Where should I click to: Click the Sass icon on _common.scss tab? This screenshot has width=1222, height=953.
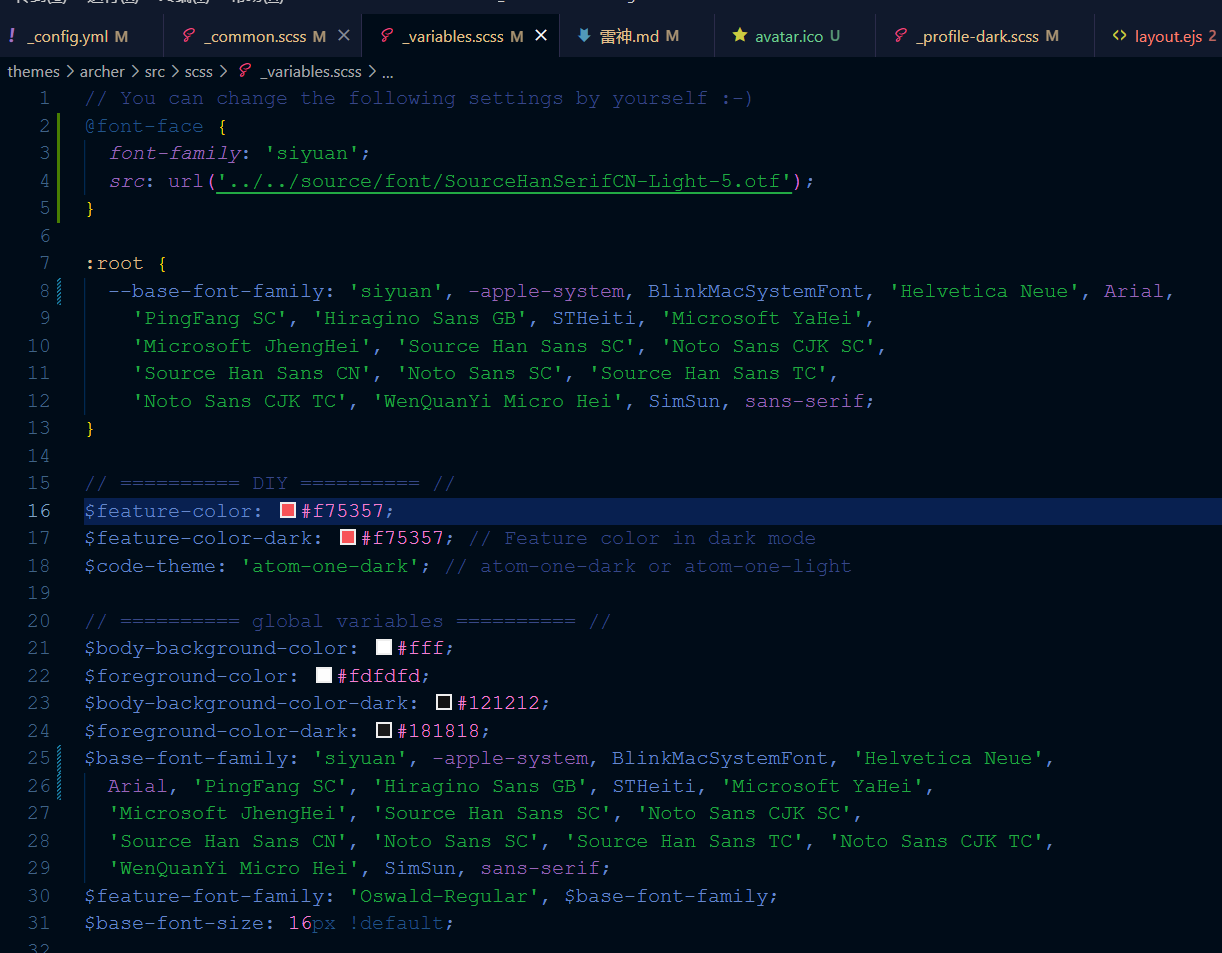tap(189, 33)
